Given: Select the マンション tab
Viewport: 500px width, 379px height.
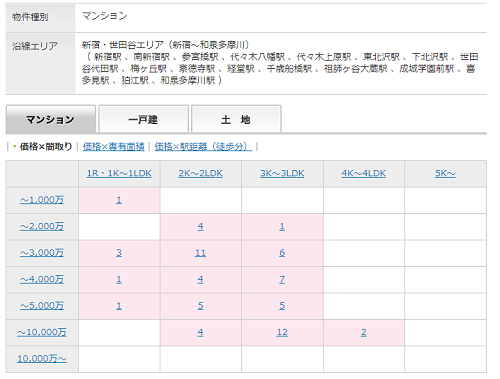Looking at the screenshot, I should pyautogui.click(x=51, y=119).
